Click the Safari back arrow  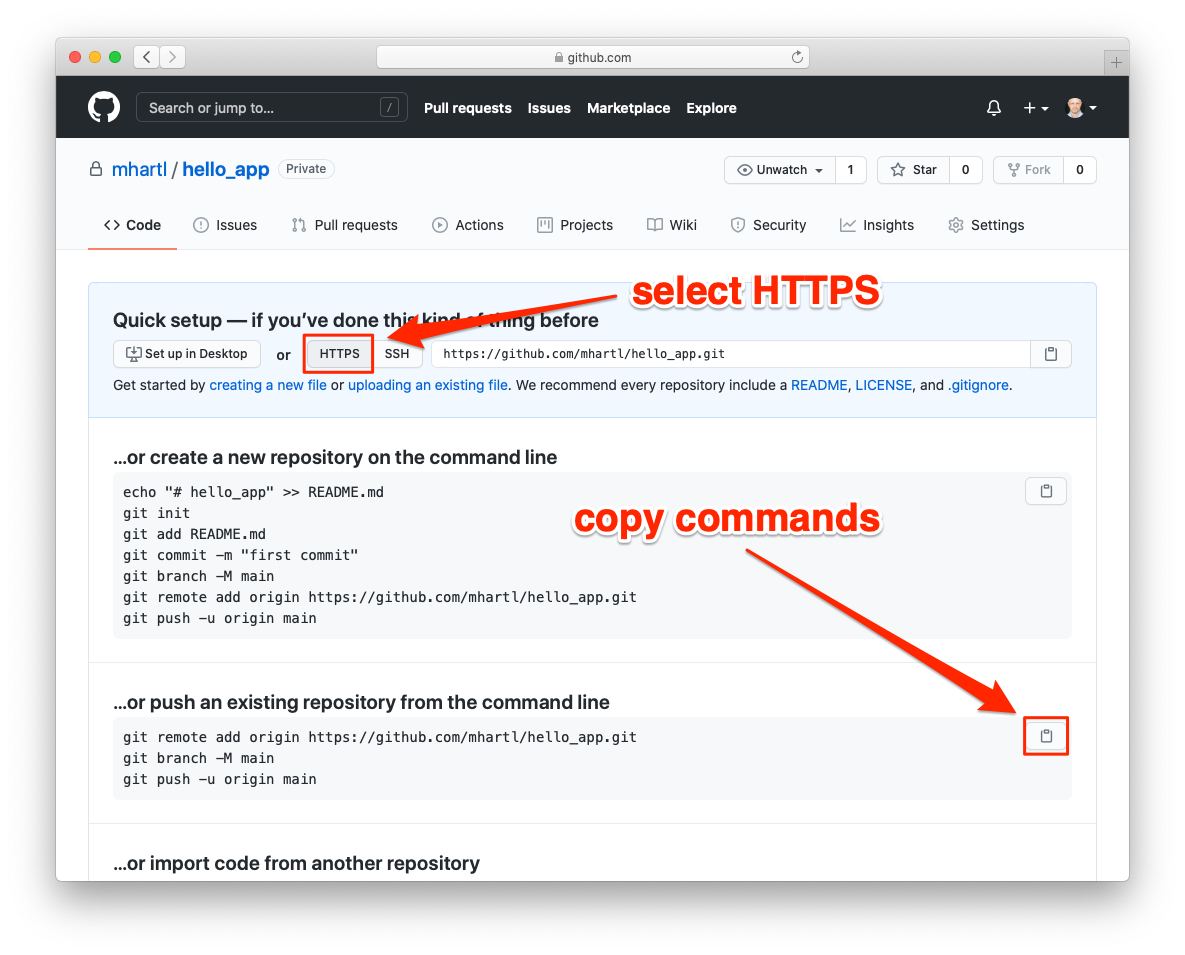(x=146, y=57)
